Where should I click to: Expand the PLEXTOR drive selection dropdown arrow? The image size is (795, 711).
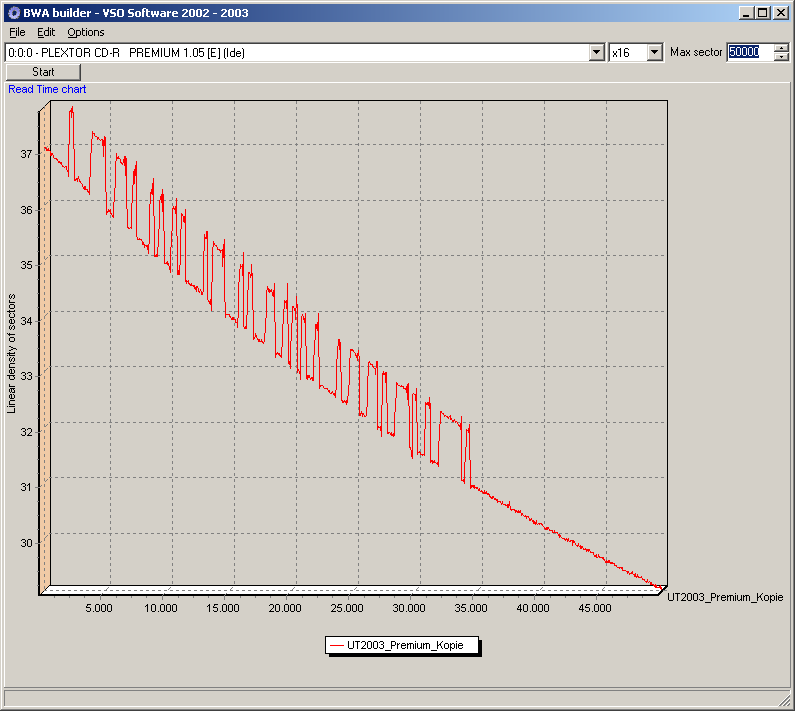597,52
